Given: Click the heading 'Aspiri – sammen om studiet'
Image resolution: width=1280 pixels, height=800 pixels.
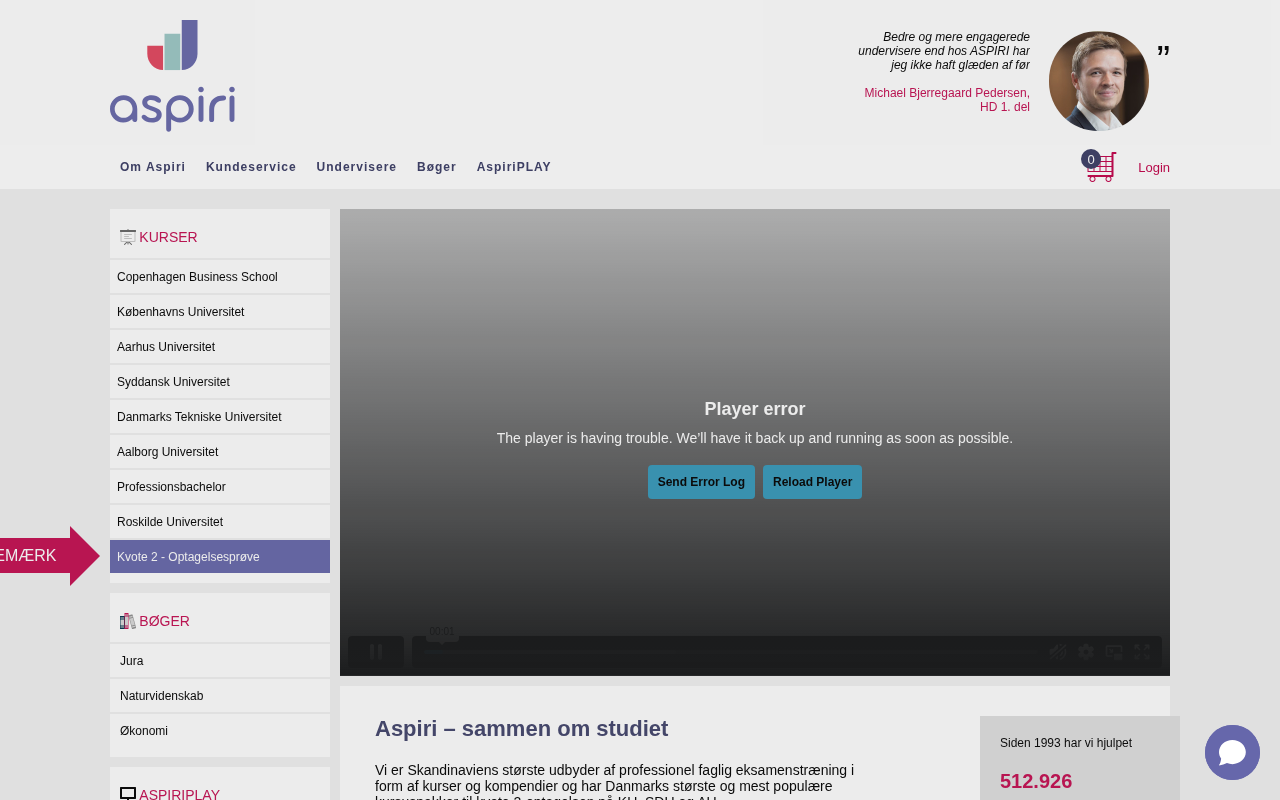Looking at the screenshot, I should (x=521, y=729).
